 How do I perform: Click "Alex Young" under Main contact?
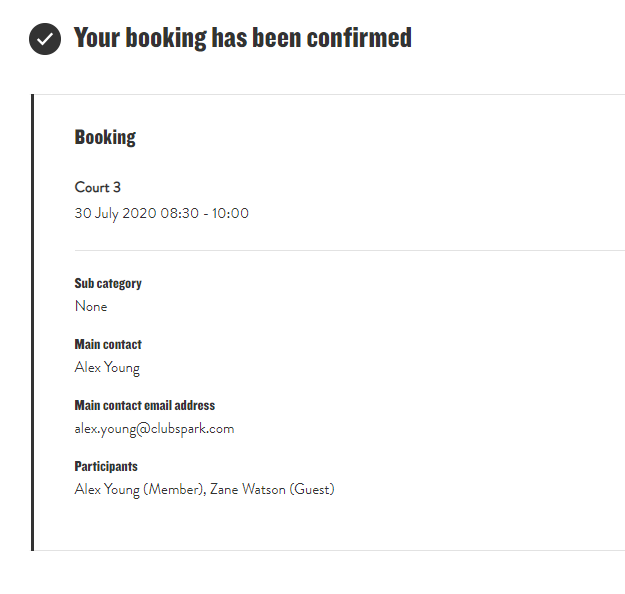pos(107,367)
